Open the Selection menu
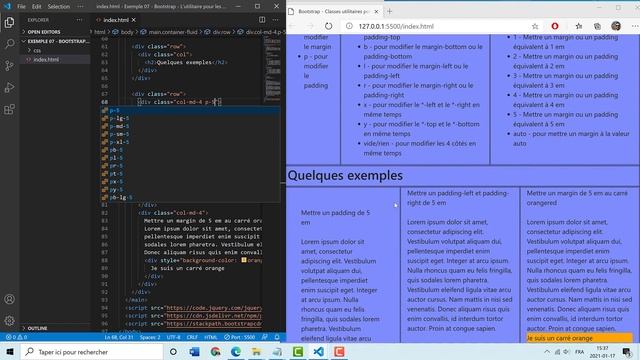The height and width of the screenshot is (360, 640). point(59,7)
